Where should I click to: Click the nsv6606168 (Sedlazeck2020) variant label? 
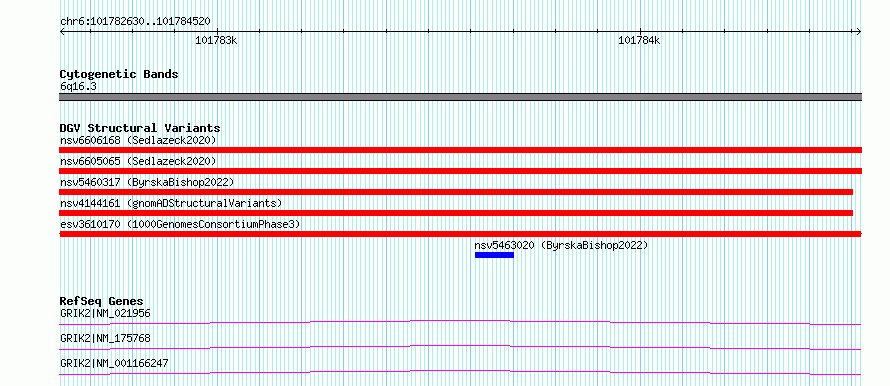(x=138, y=140)
